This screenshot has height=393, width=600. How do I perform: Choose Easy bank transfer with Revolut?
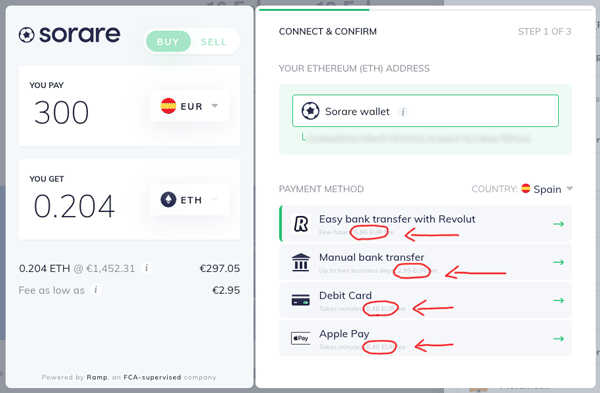click(x=426, y=223)
